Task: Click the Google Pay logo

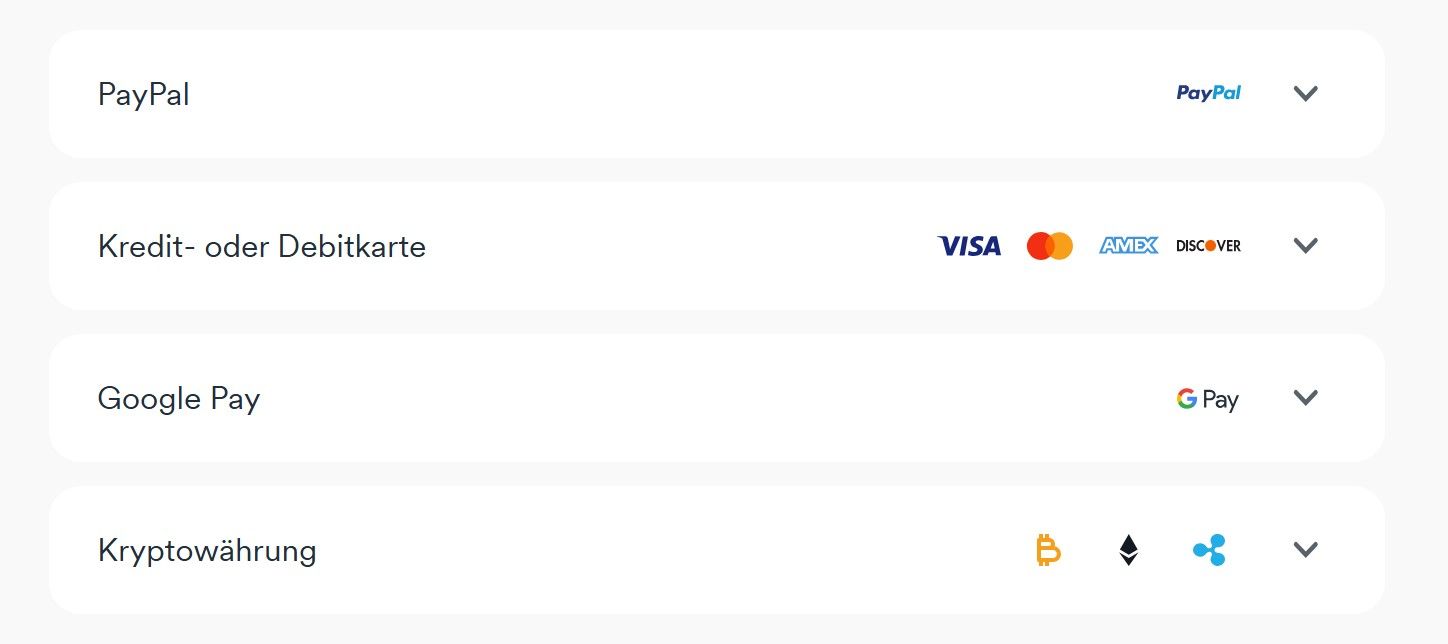Action: (1208, 399)
